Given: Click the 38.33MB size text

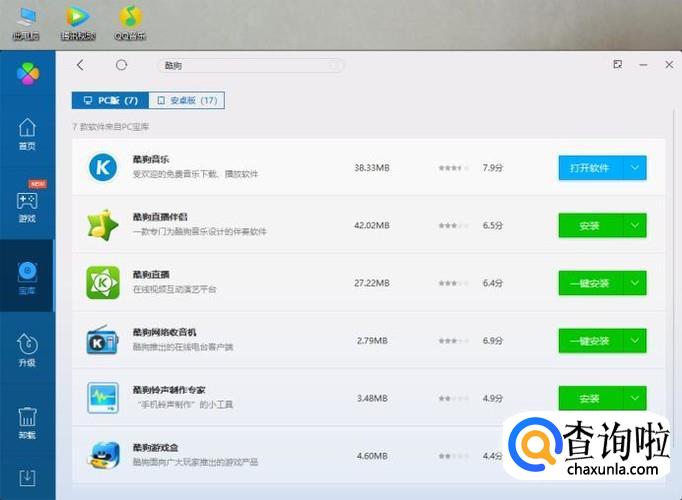Looking at the screenshot, I should [372, 168].
